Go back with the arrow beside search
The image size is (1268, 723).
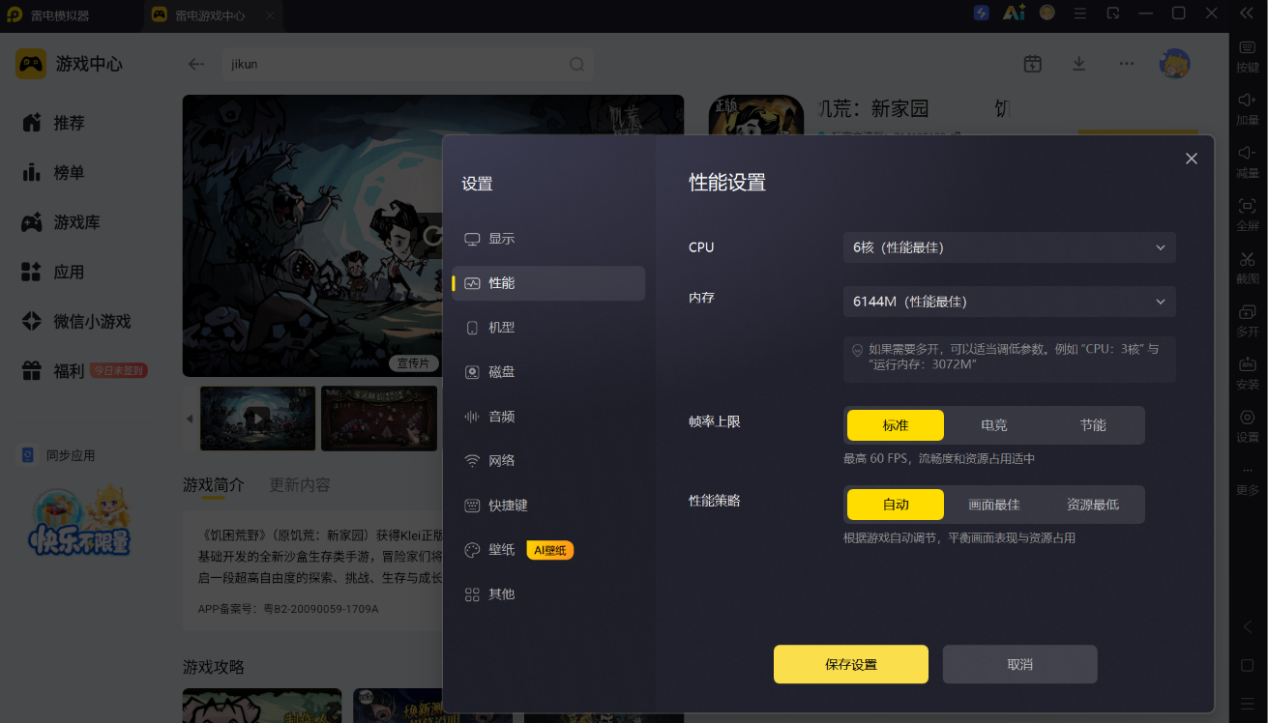click(x=196, y=64)
